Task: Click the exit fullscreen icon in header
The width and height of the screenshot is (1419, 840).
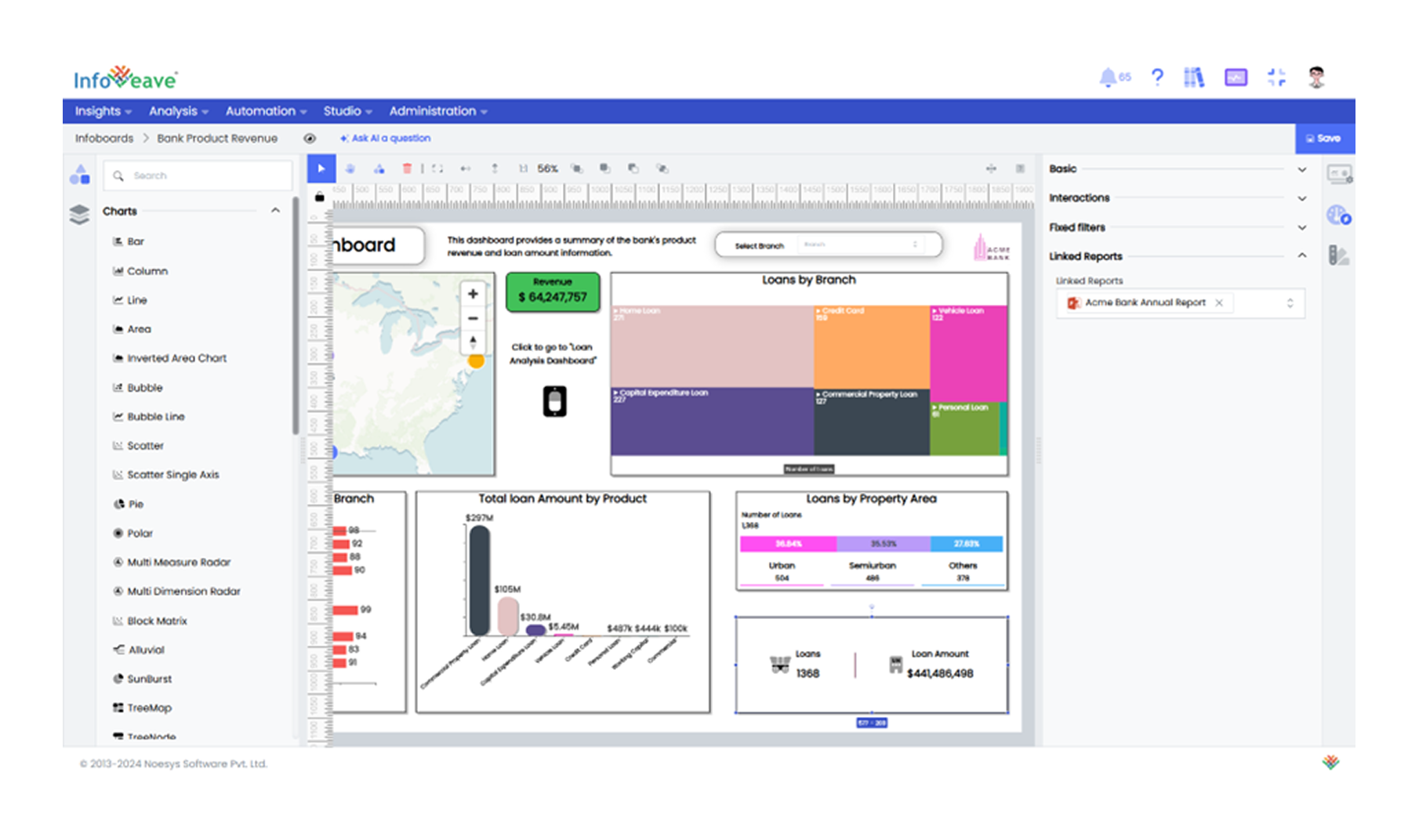Action: [1276, 77]
